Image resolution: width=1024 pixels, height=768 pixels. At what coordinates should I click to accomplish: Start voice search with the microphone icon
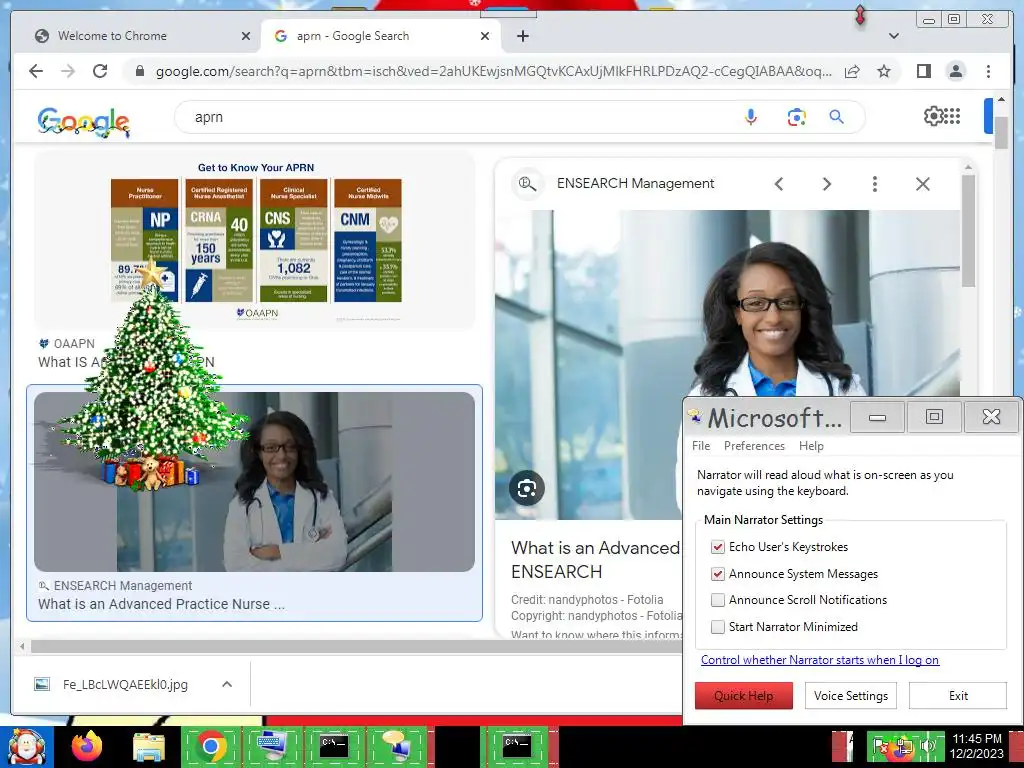click(751, 118)
